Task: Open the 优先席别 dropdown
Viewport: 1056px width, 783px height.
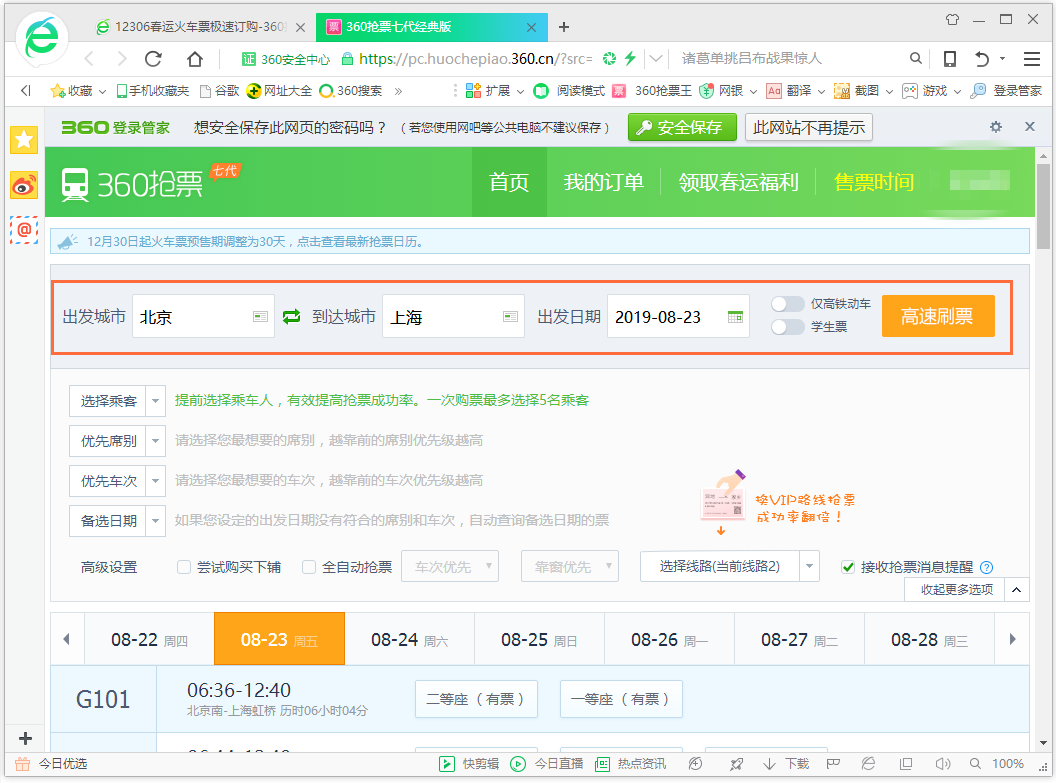Action: coord(156,440)
